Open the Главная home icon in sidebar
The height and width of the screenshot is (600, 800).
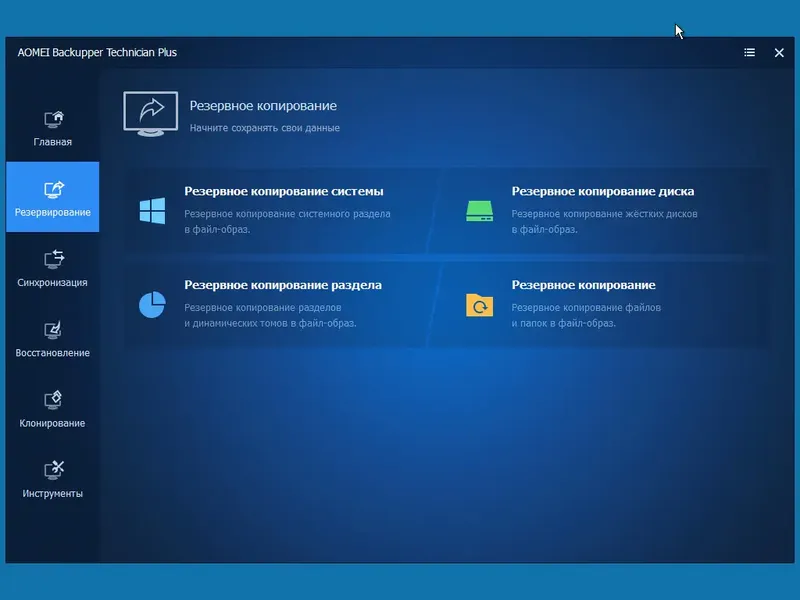click(x=53, y=119)
